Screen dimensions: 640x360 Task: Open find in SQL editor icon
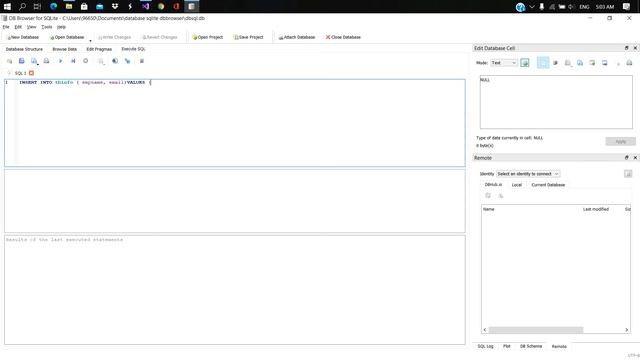point(115,61)
